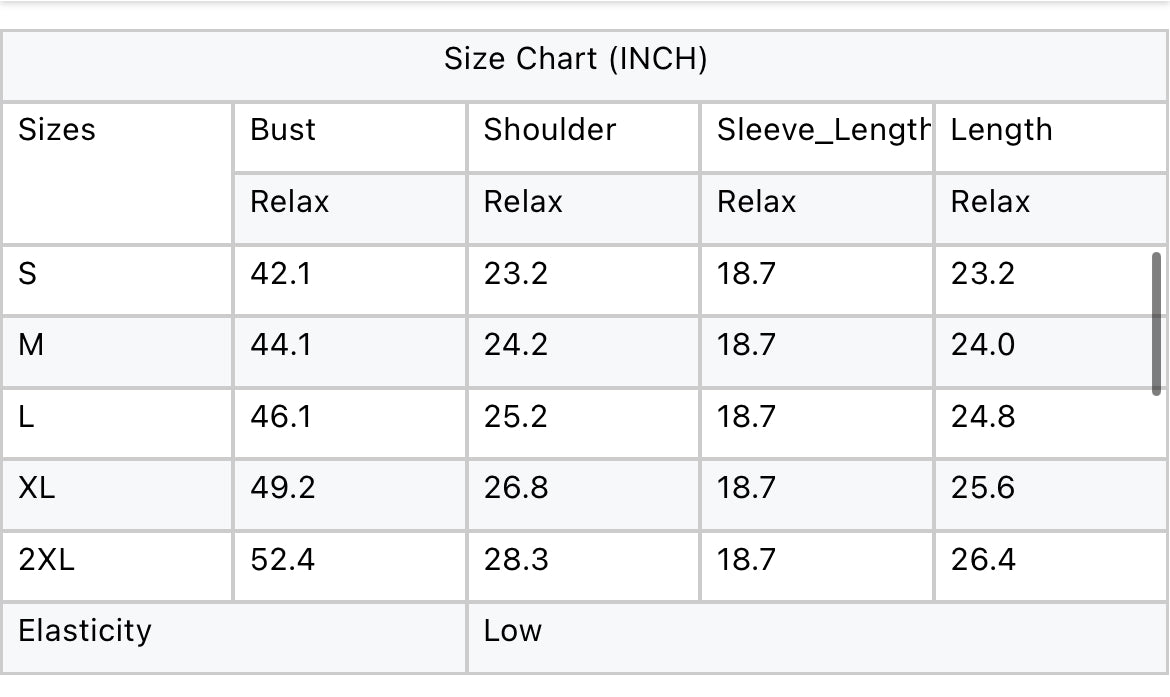Click the 24.8 length value for L
Image resolution: width=1170 pixels, height=697 pixels.
(983, 416)
